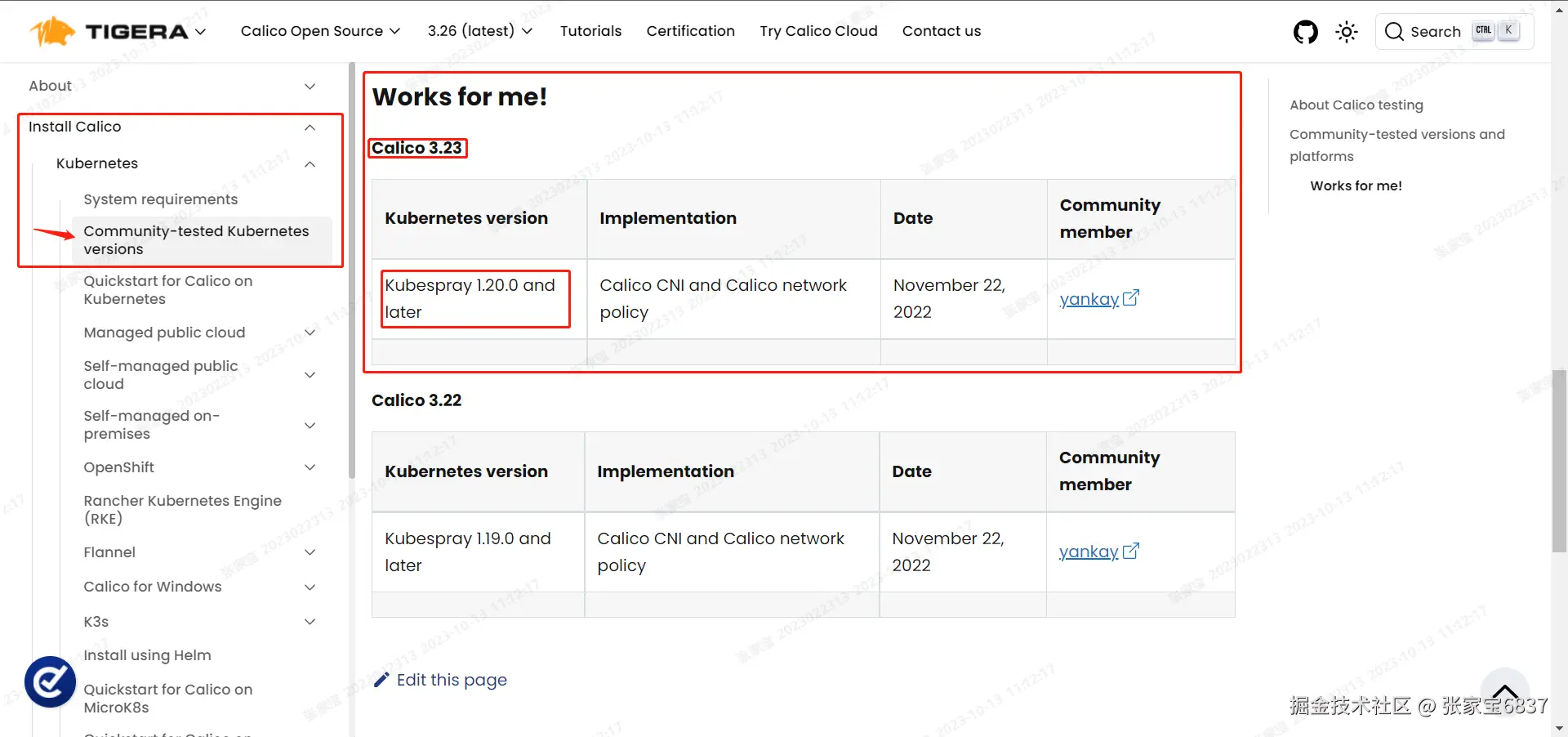Expand the Flannel sidebar section
The height and width of the screenshot is (737, 1568).
pyautogui.click(x=310, y=552)
